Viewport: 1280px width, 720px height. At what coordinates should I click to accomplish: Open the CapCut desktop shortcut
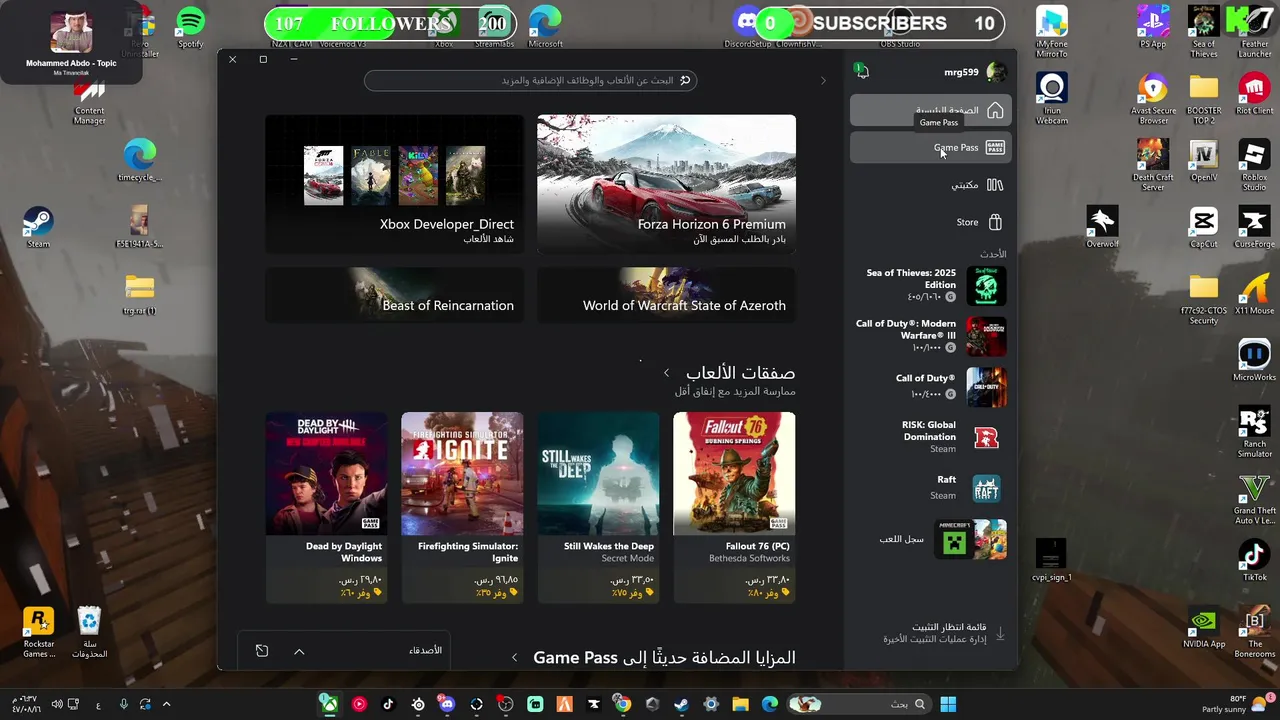[1204, 227]
